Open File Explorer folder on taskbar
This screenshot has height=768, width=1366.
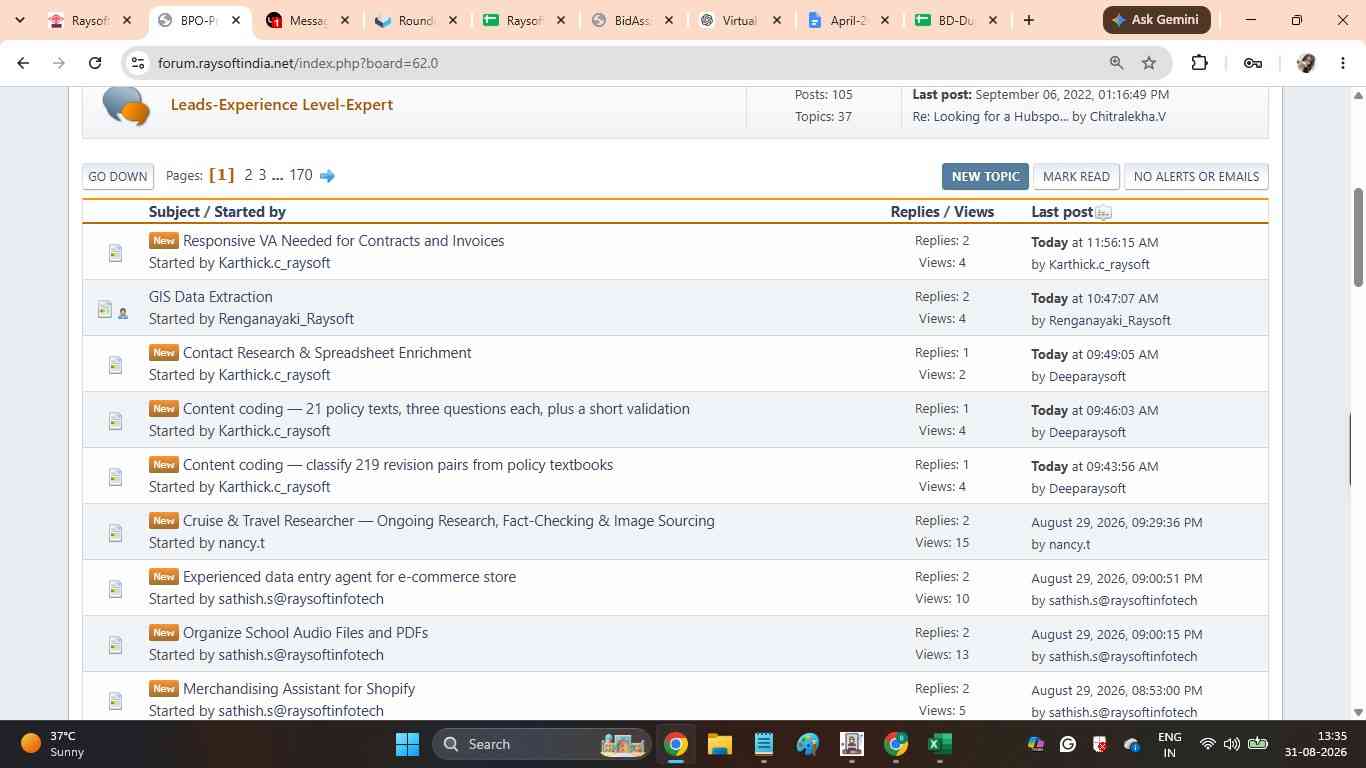tap(720, 744)
